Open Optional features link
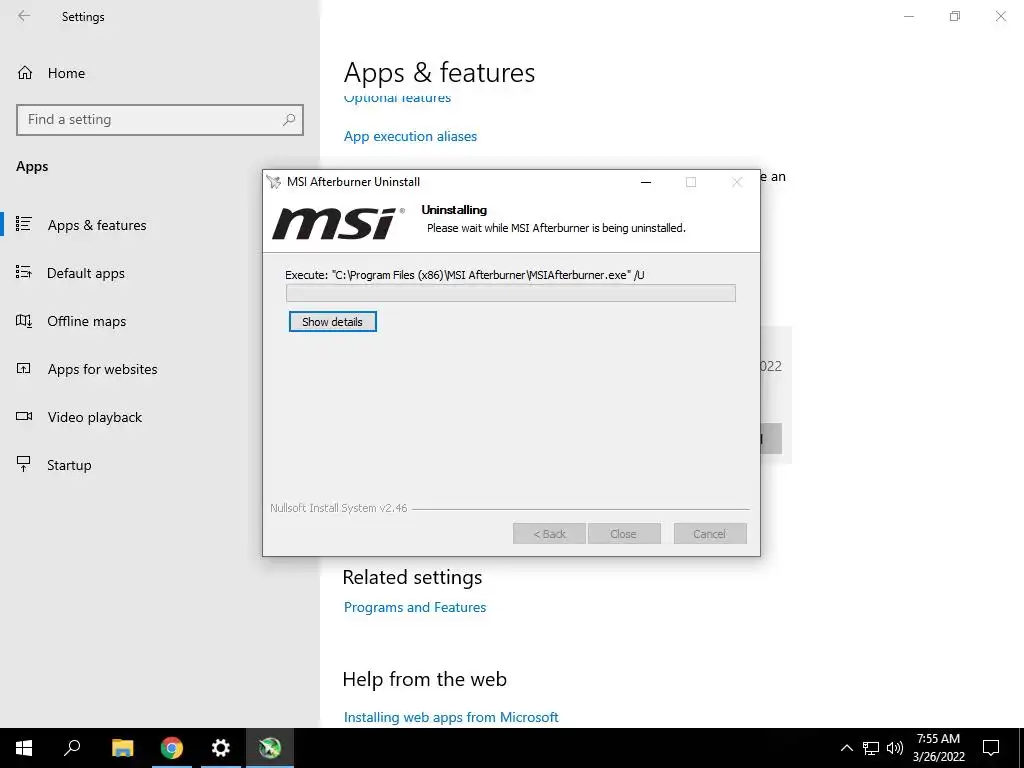Viewport: 1024px width, 768px height. pyautogui.click(x=397, y=99)
